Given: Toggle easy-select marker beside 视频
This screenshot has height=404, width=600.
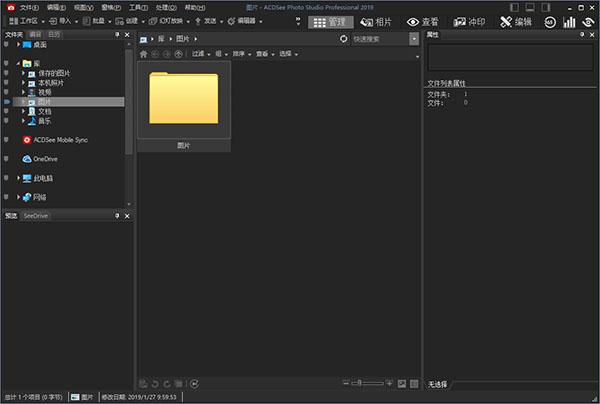Looking at the screenshot, I should (x=6, y=92).
